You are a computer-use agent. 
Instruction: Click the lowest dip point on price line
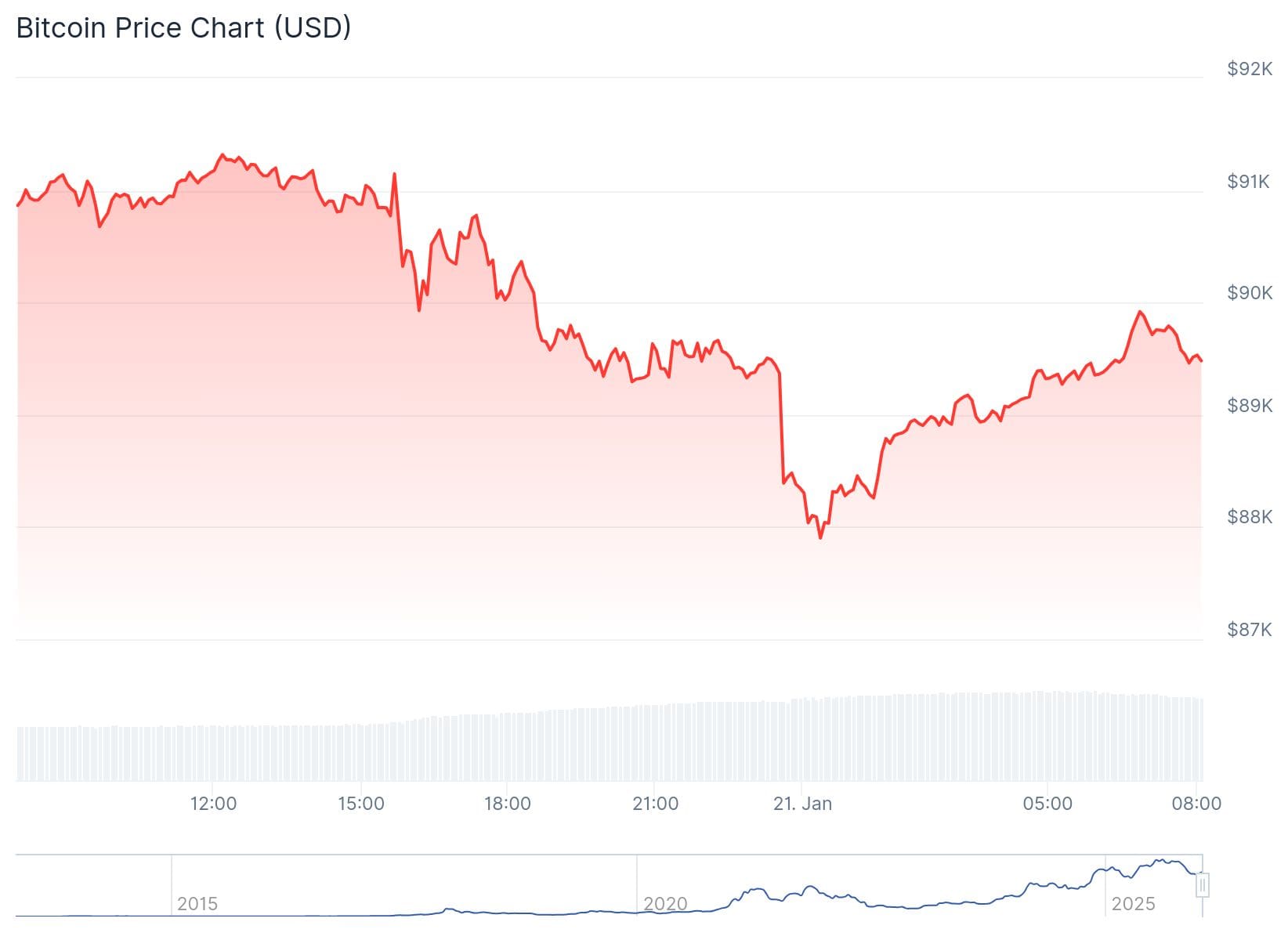[820, 537]
